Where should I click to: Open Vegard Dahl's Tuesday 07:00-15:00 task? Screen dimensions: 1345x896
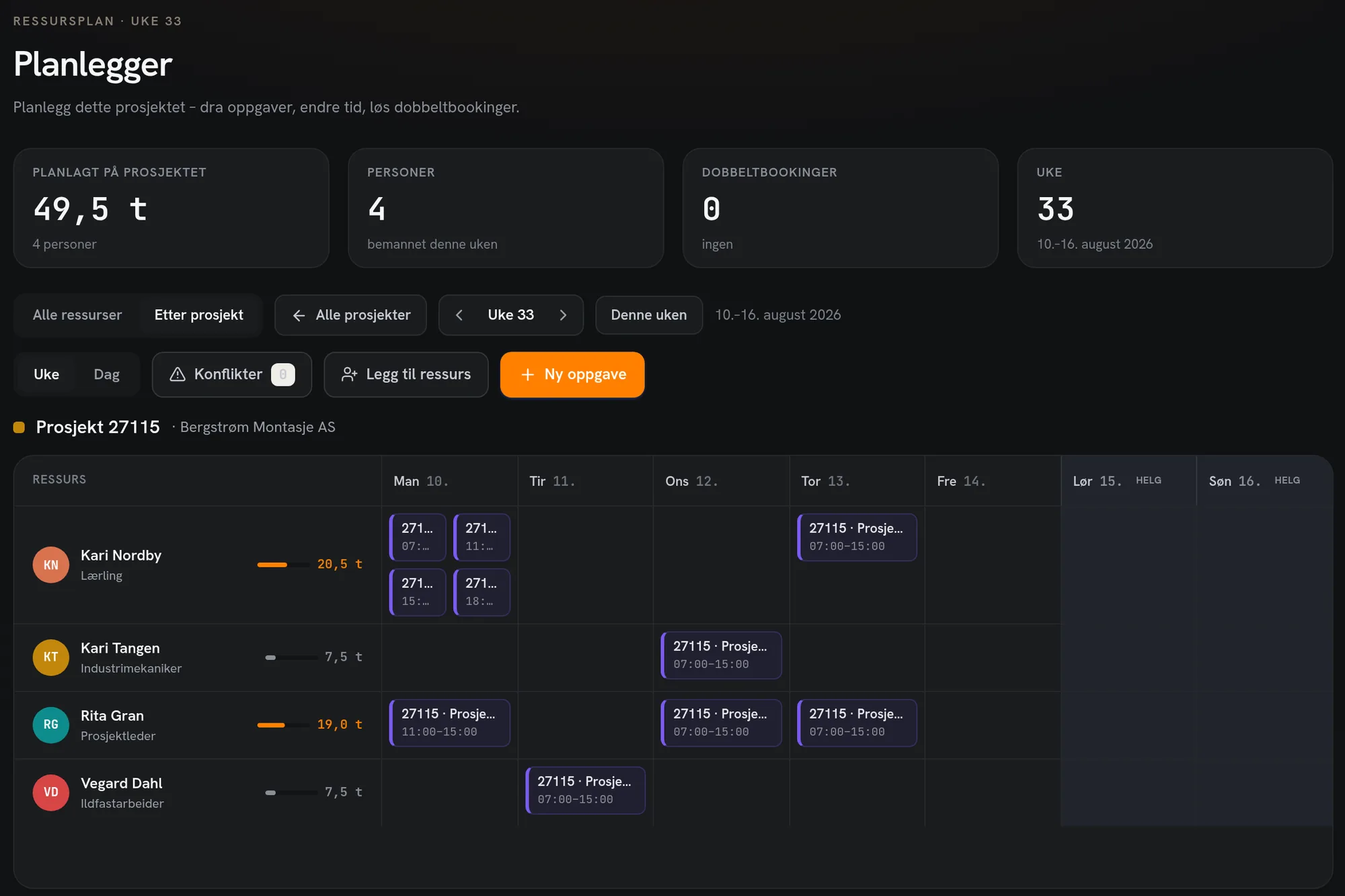tap(586, 790)
